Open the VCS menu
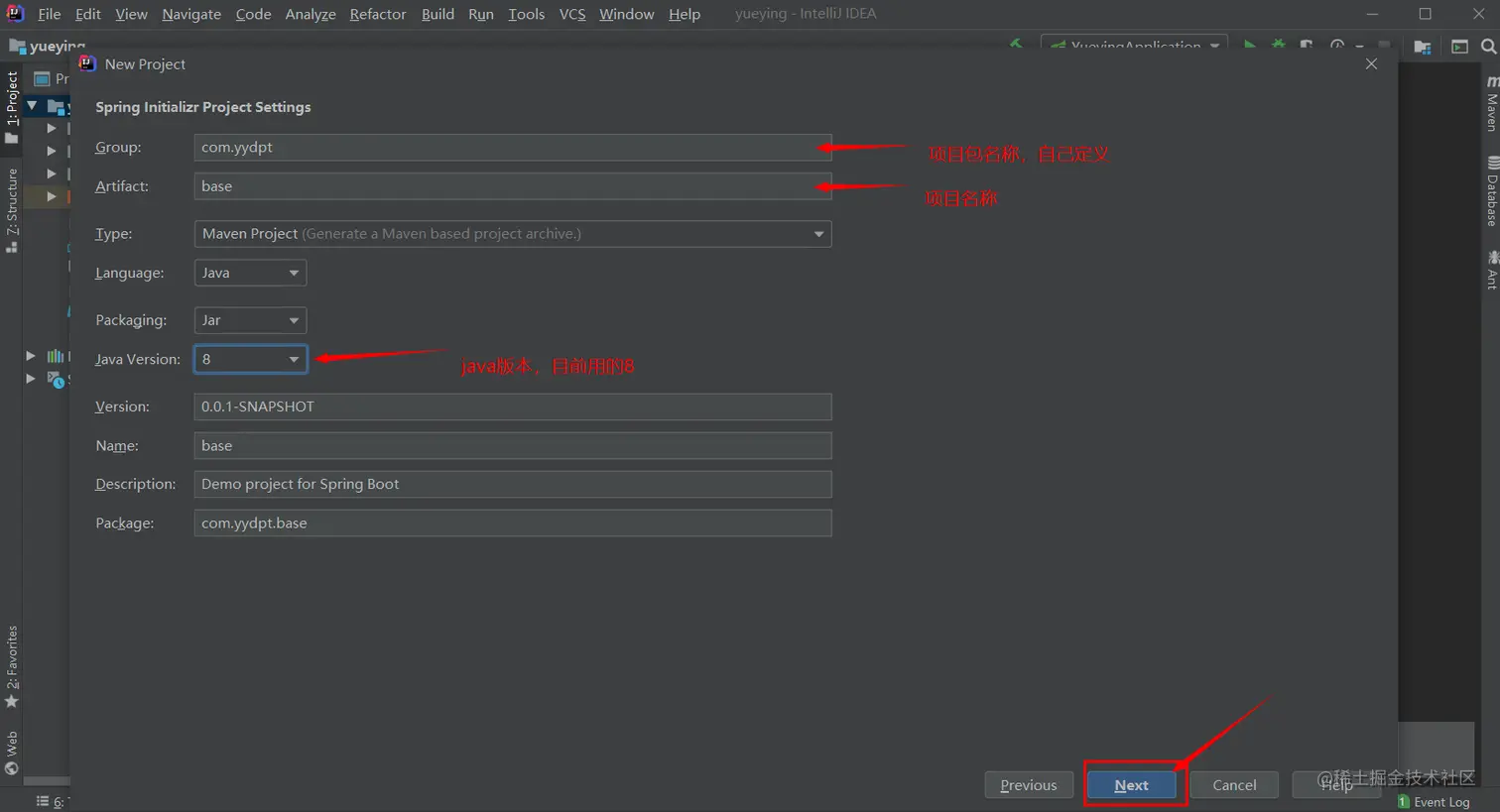 [572, 14]
